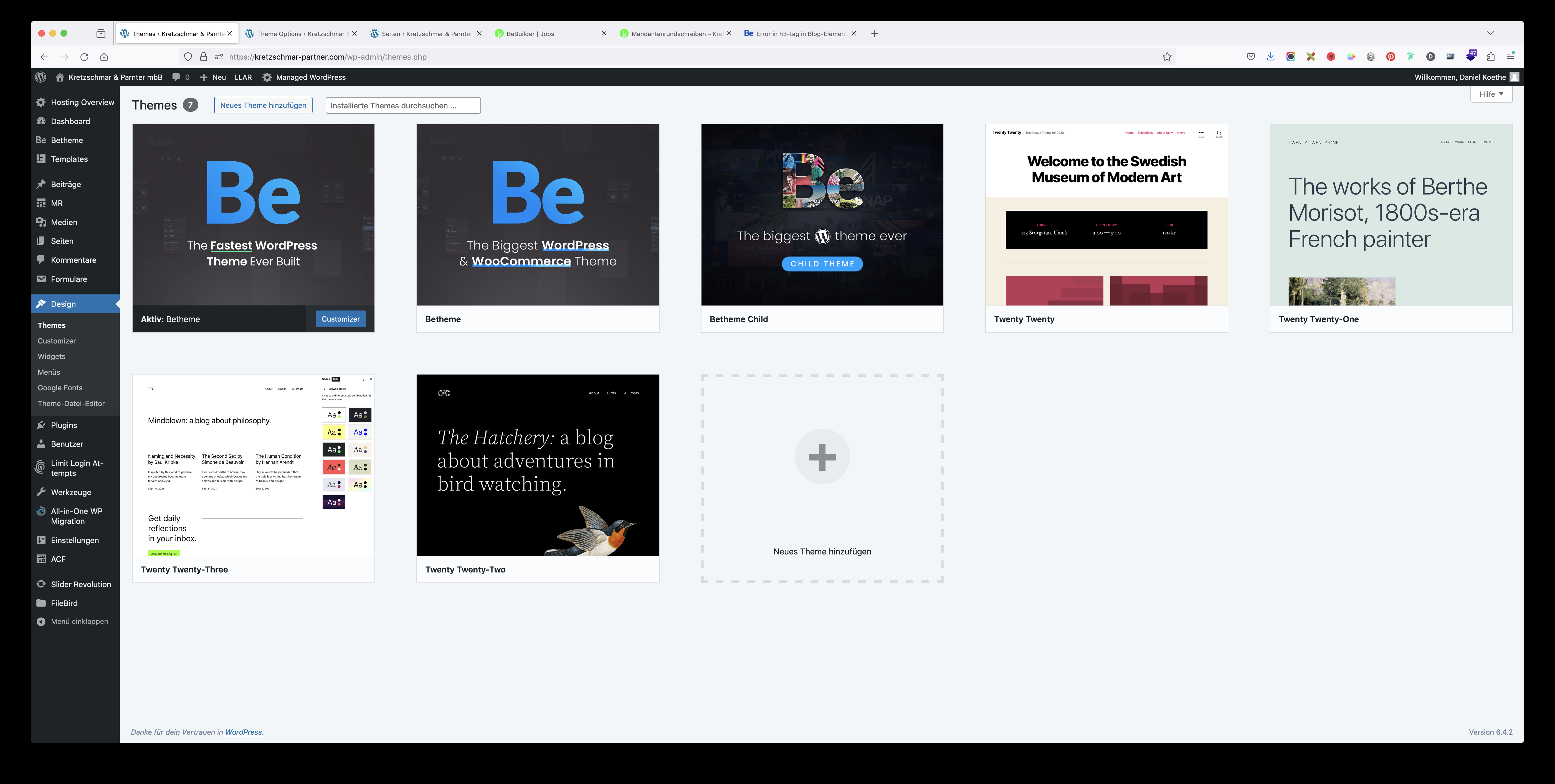Open All-in-One WP Migration
Viewport: 1555px width, 784px height.
point(75,516)
